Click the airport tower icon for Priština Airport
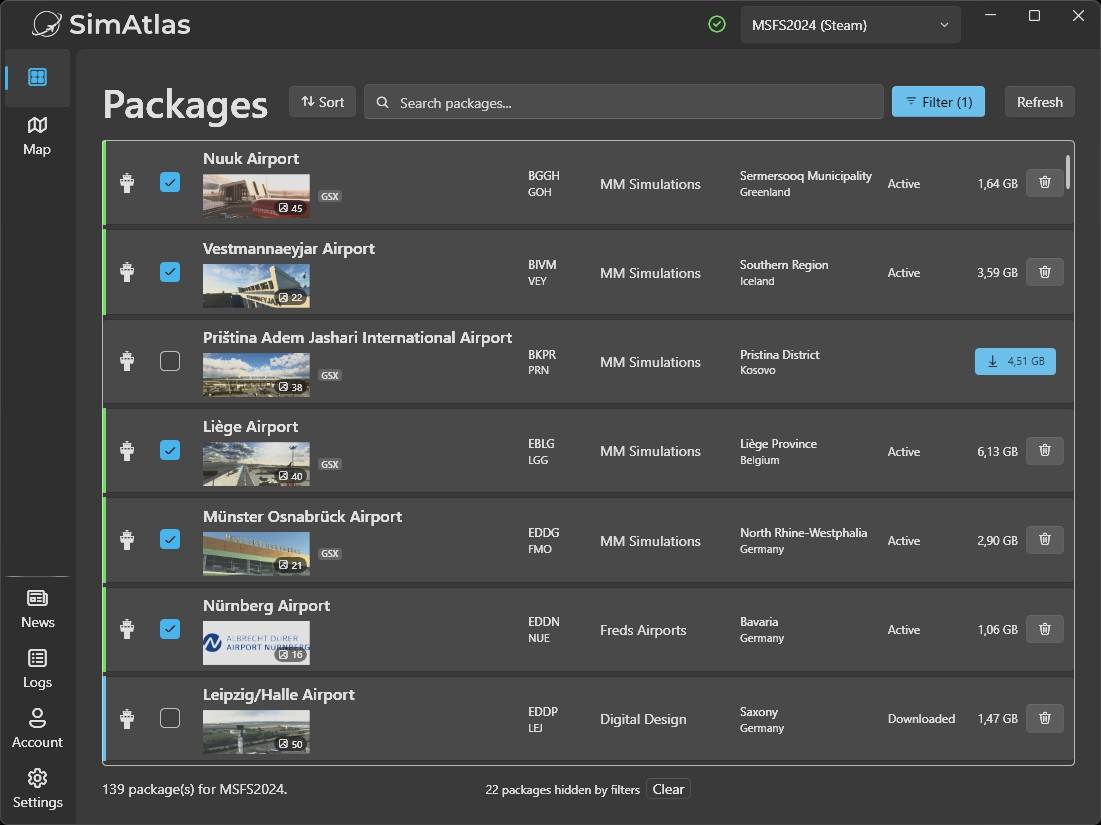The width and height of the screenshot is (1101, 825). click(x=127, y=361)
